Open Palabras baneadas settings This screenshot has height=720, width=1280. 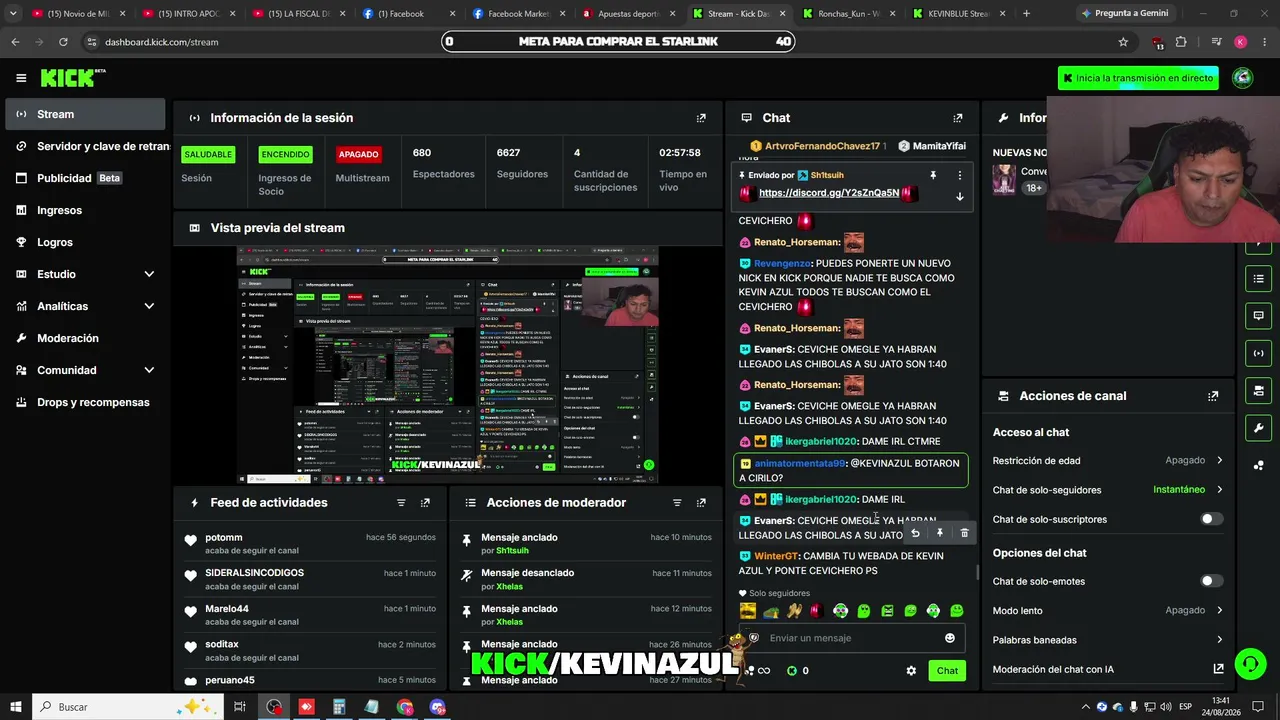pyautogui.click(x=1108, y=640)
